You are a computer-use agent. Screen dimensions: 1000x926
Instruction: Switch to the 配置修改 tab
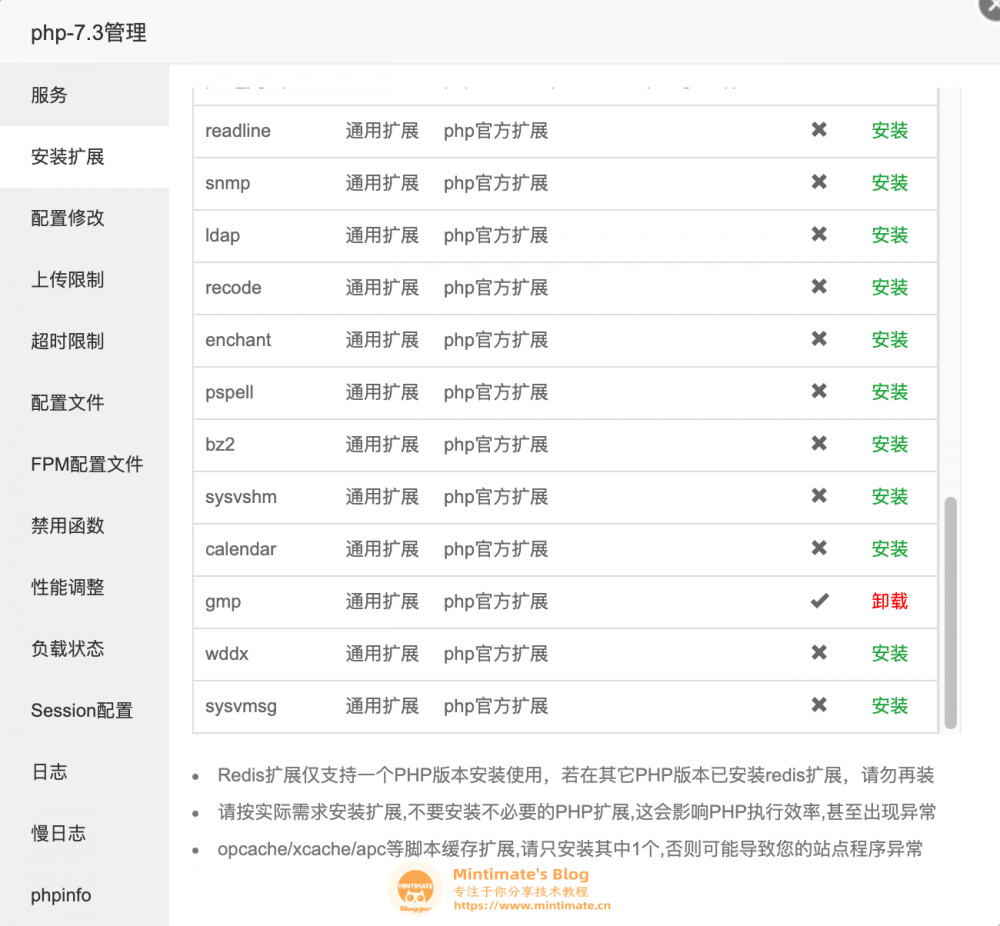click(x=68, y=218)
